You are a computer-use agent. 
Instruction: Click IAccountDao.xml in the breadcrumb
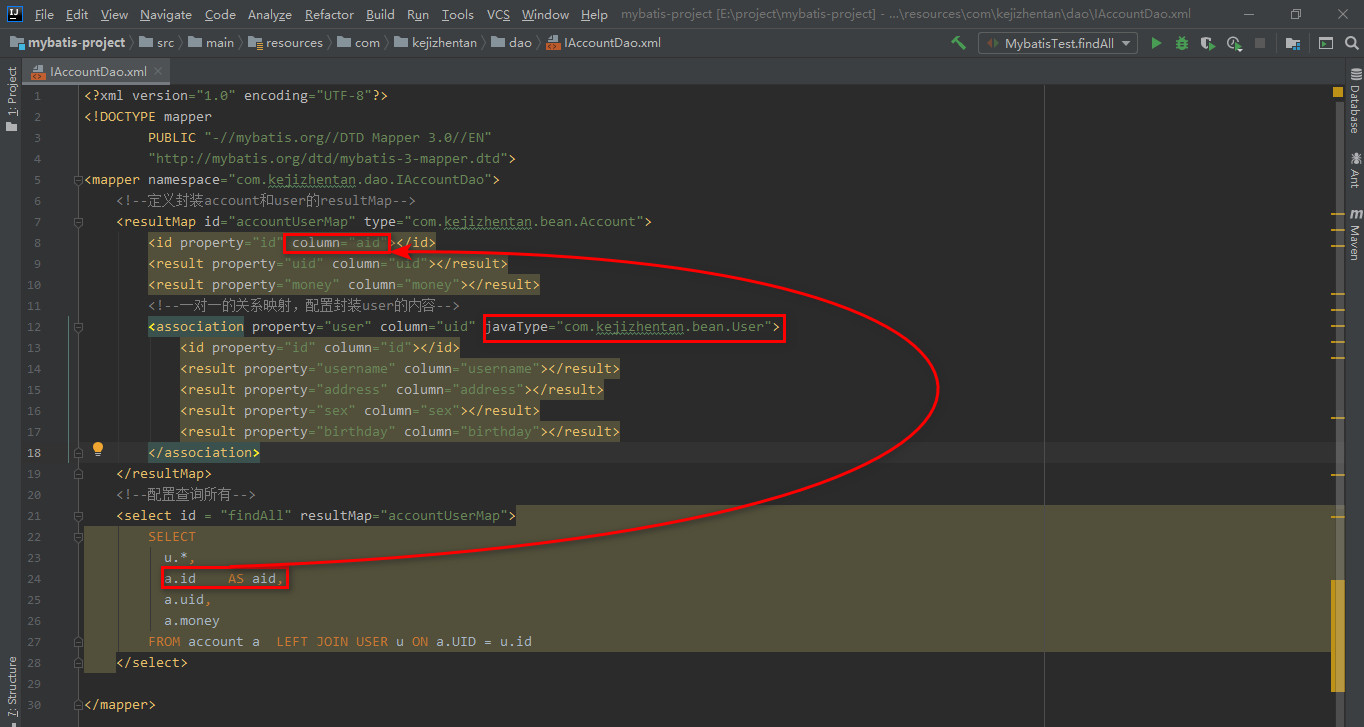[604, 43]
